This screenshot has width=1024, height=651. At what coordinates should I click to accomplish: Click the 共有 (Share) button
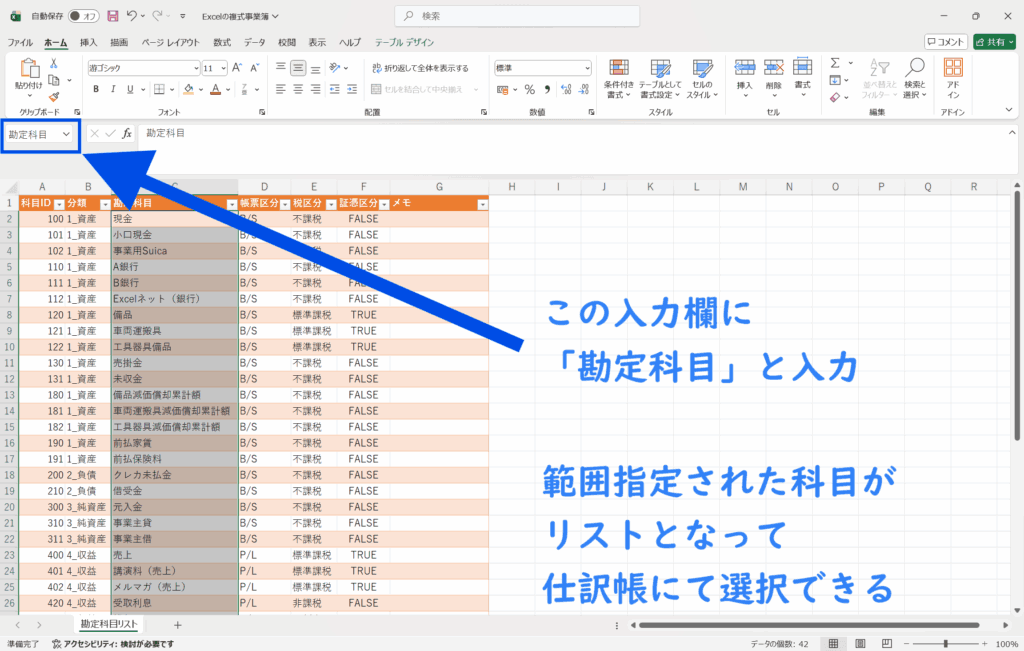click(995, 42)
